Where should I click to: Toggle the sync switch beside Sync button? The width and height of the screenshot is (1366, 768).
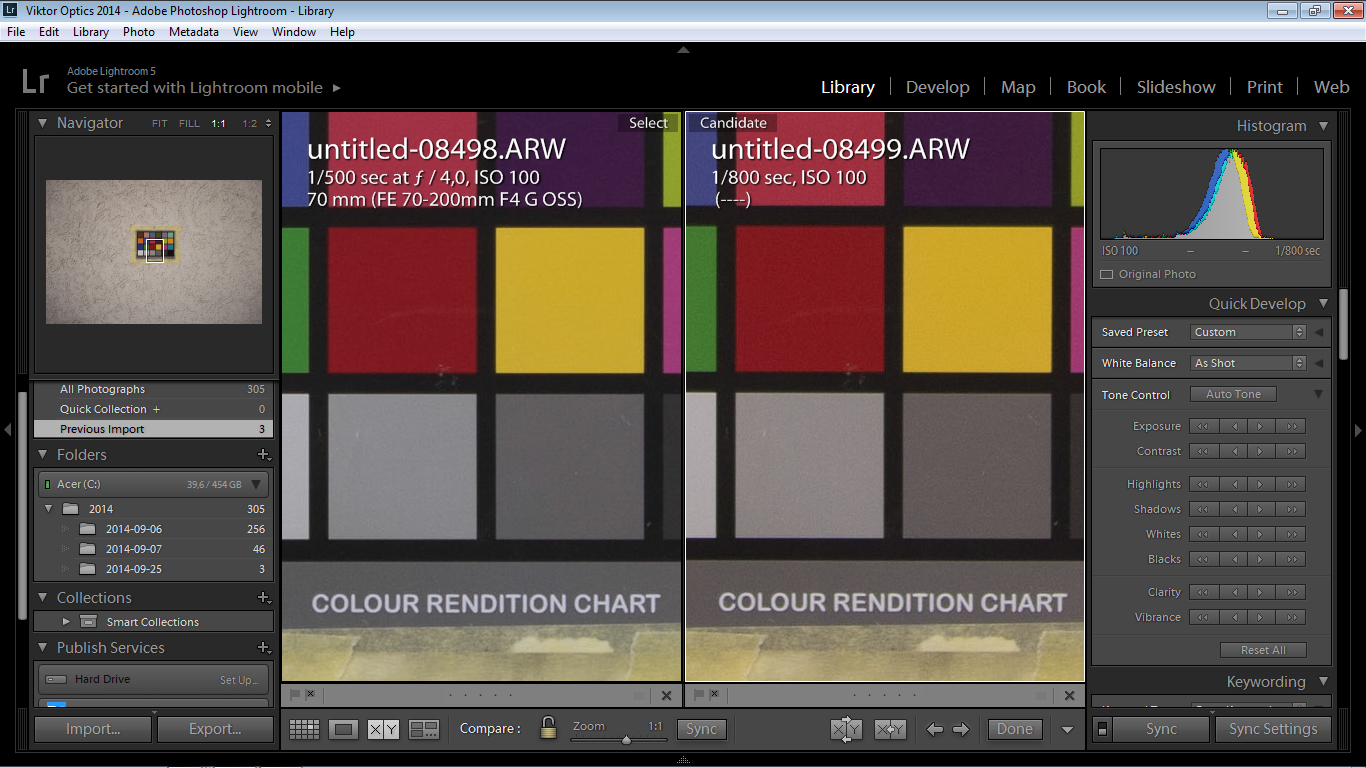coord(1102,729)
